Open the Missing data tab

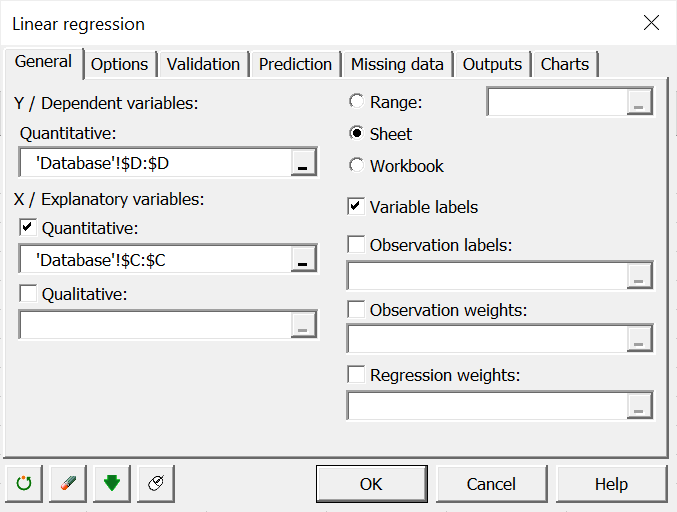coord(397,64)
